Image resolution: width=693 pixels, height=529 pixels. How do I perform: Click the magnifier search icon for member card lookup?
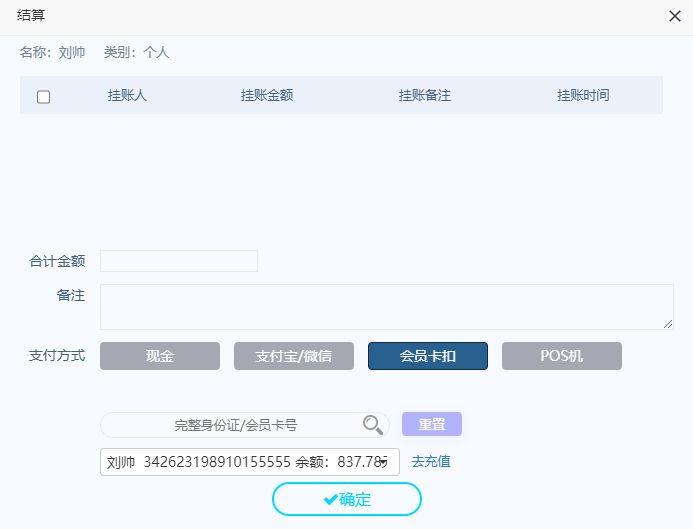coord(373,425)
